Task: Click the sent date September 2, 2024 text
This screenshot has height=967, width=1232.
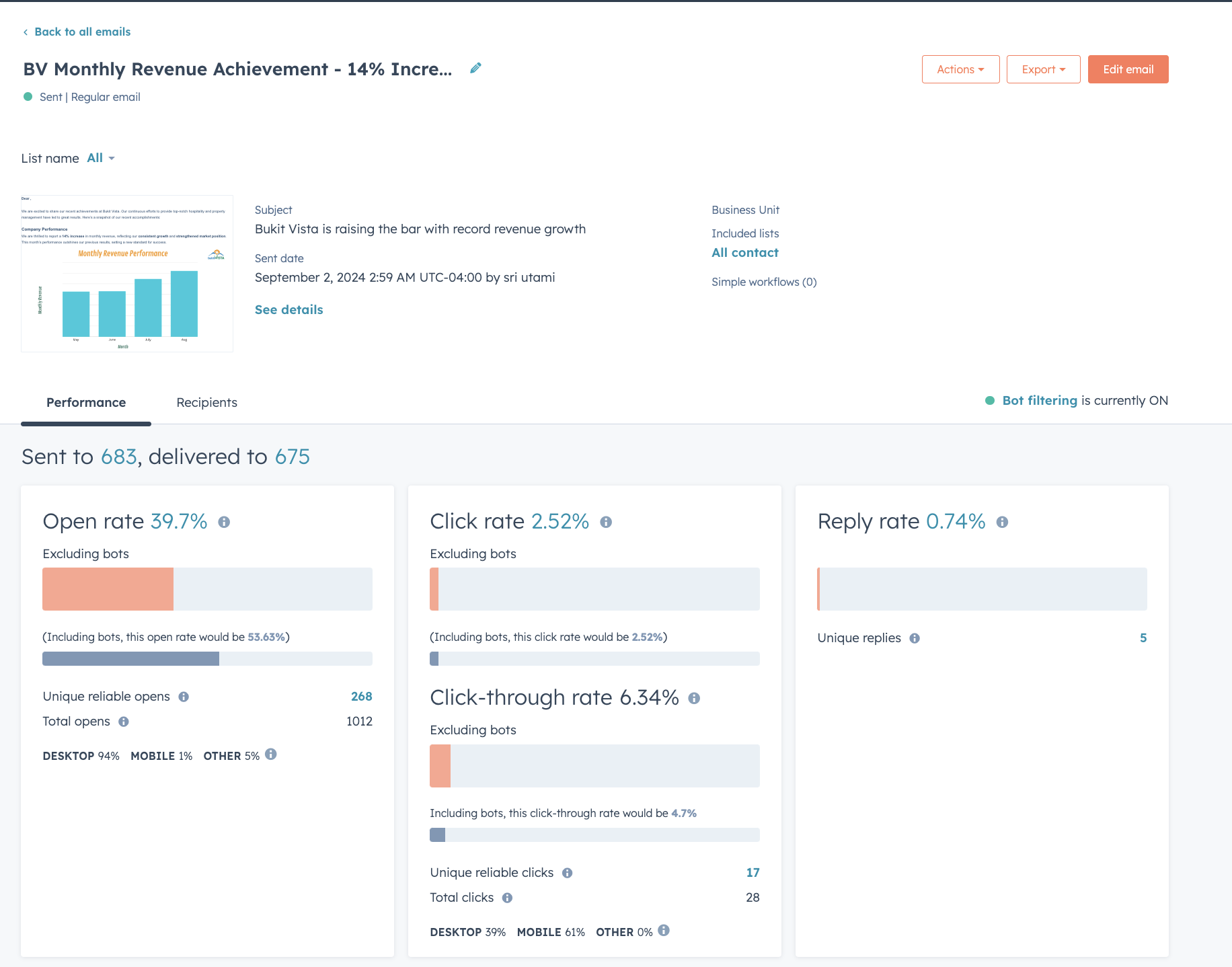Action: [405, 277]
